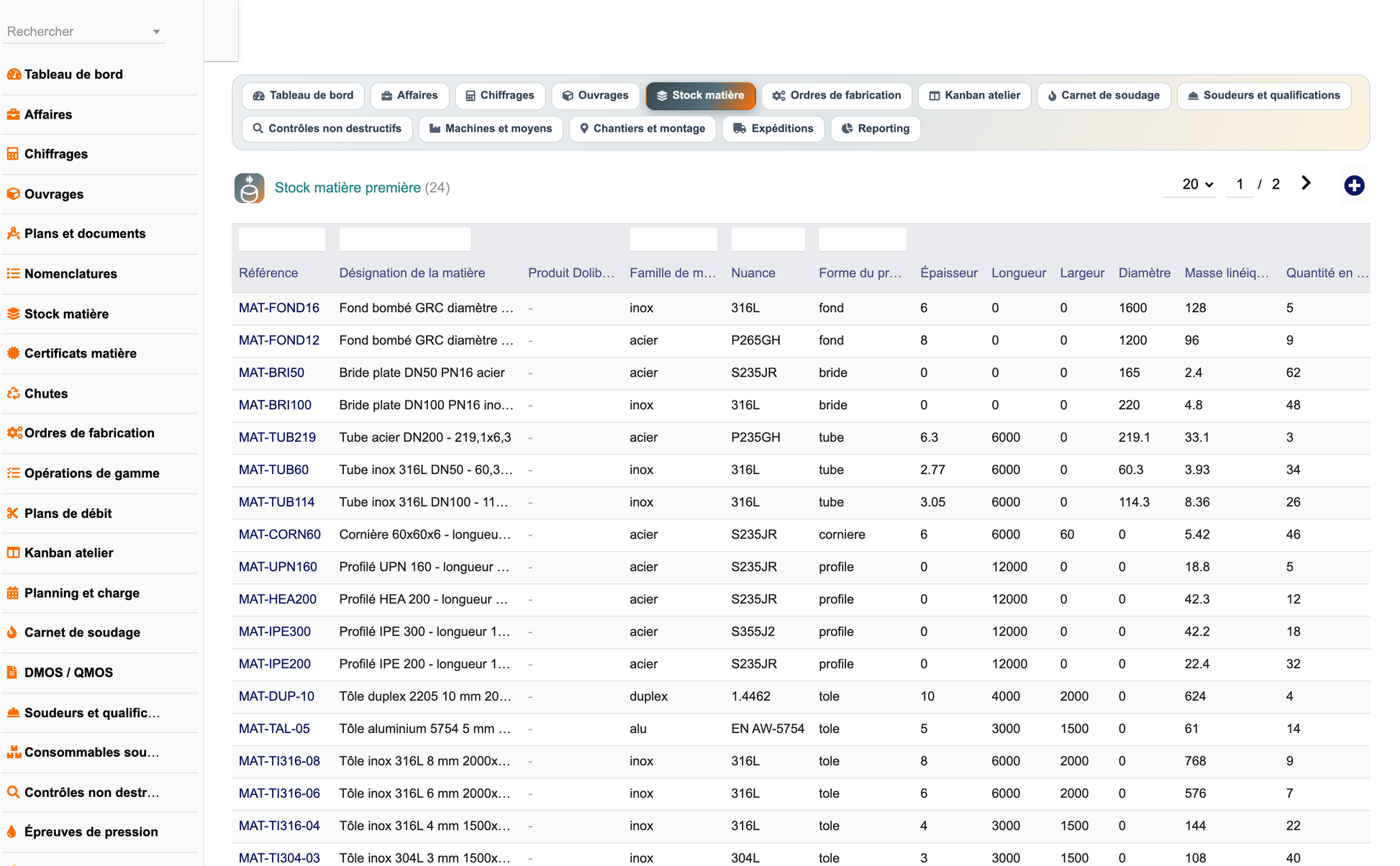The width and height of the screenshot is (1400, 866).
Task: Click the Chutes recycle icon
Action: point(13,393)
